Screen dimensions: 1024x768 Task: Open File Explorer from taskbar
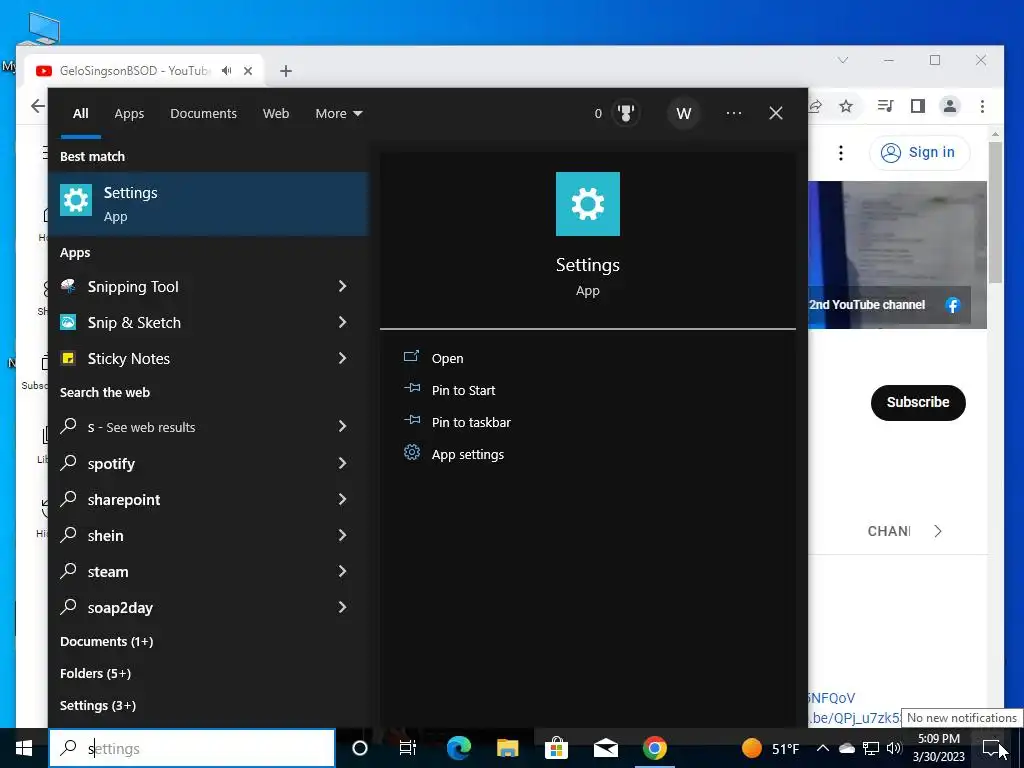(507, 748)
